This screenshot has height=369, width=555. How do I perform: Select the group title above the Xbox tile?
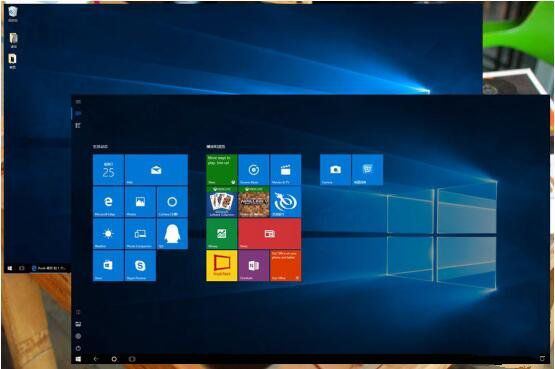click(x=216, y=146)
